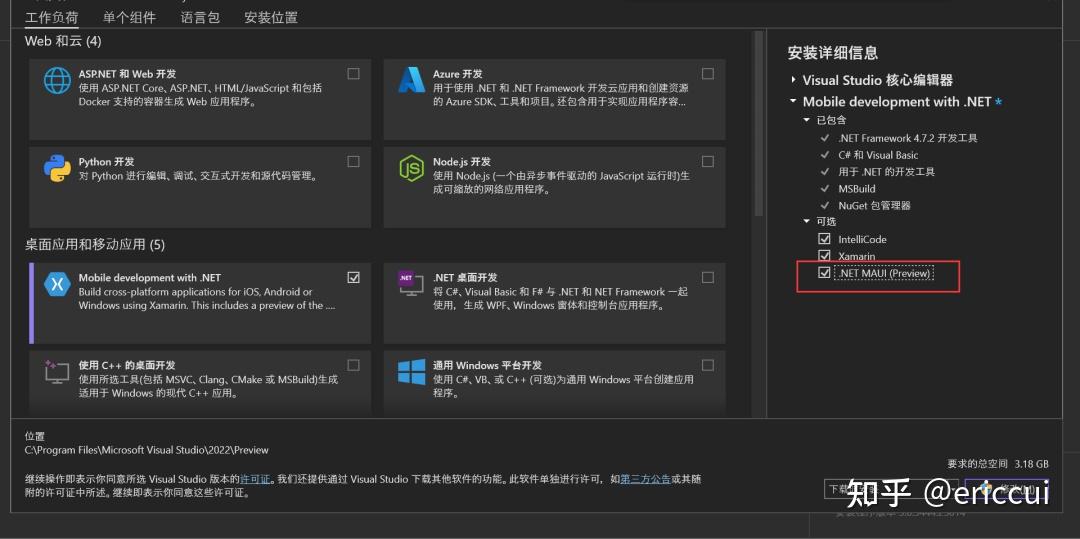The height and width of the screenshot is (539, 1080).
Task: Select the ASP.NET 和 Web 开发 card title
Action: pos(128,74)
